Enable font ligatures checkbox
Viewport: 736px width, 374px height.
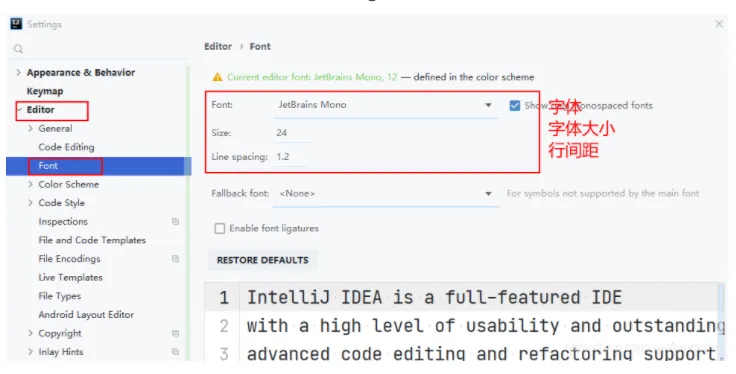[219, 229]
